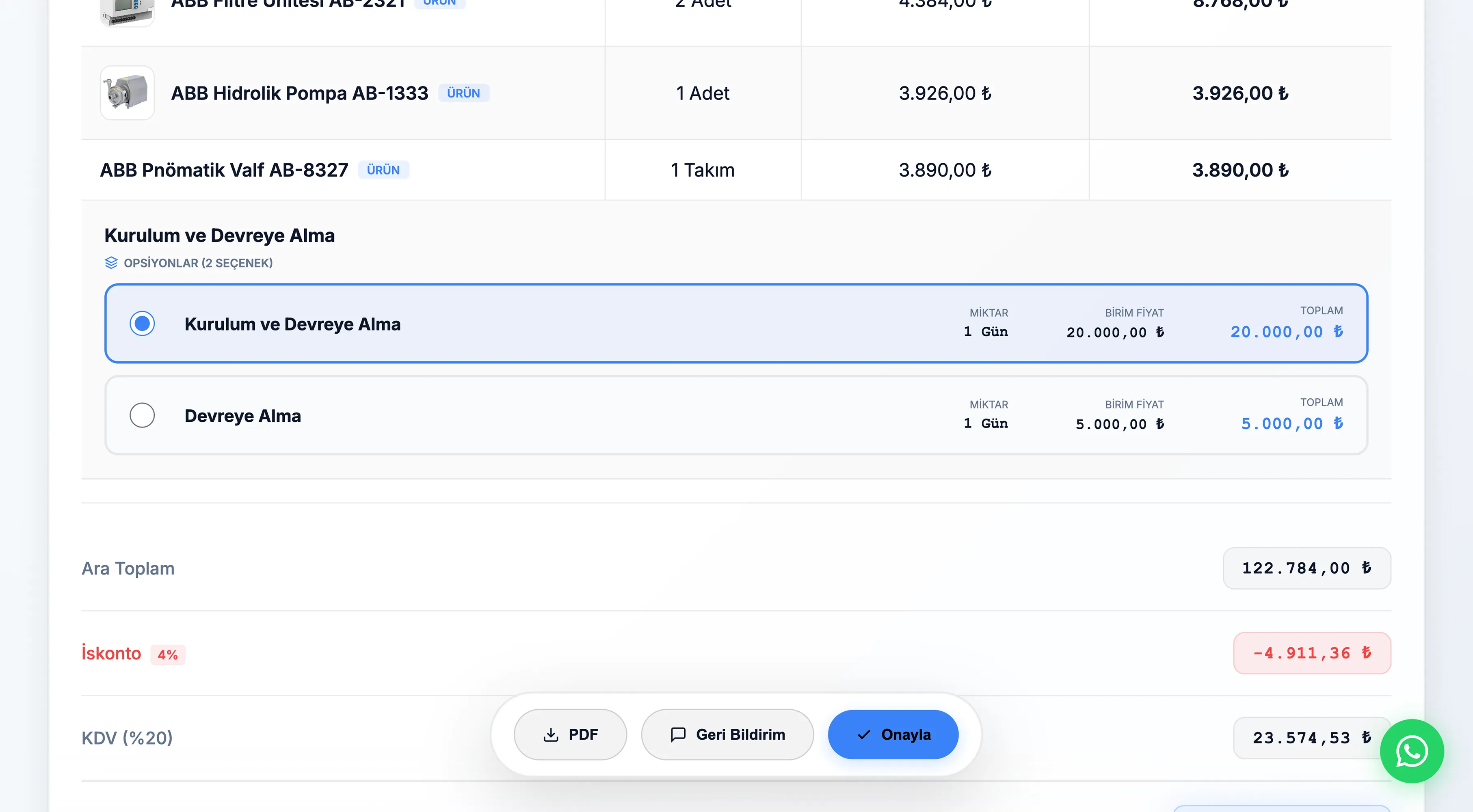The width and height of the screenshot is (1473, 812).
Task: Click the 4% discount badge
Action: pos(168,654)
